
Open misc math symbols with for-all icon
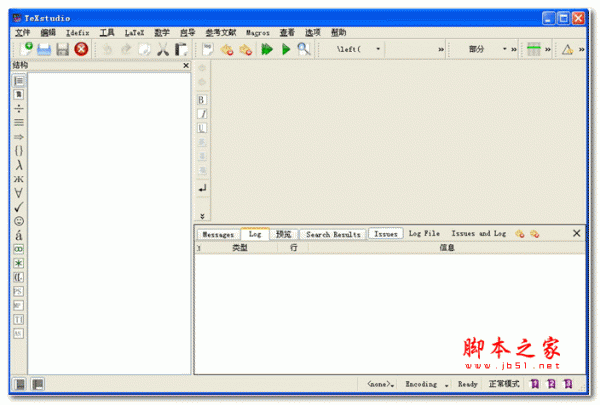pos(19,193)
